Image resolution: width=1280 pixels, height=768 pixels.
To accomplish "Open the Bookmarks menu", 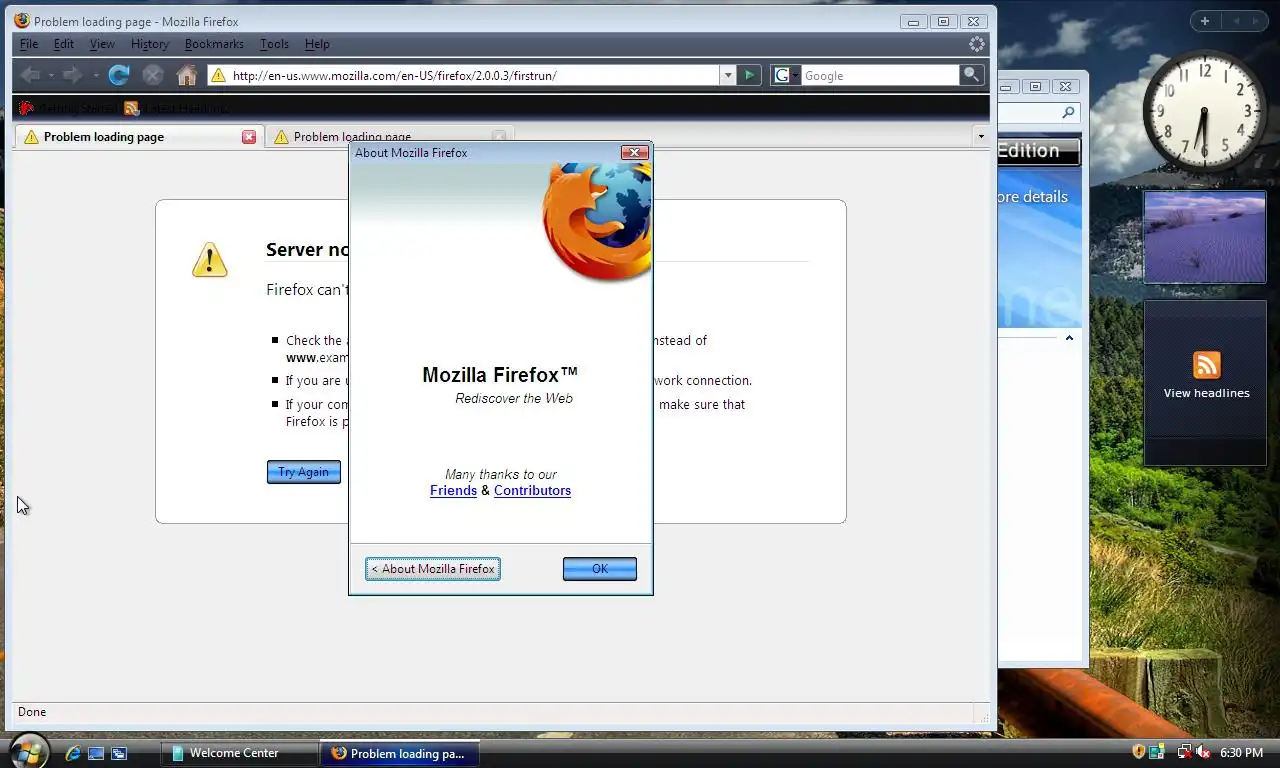I will tap(214, 44).
